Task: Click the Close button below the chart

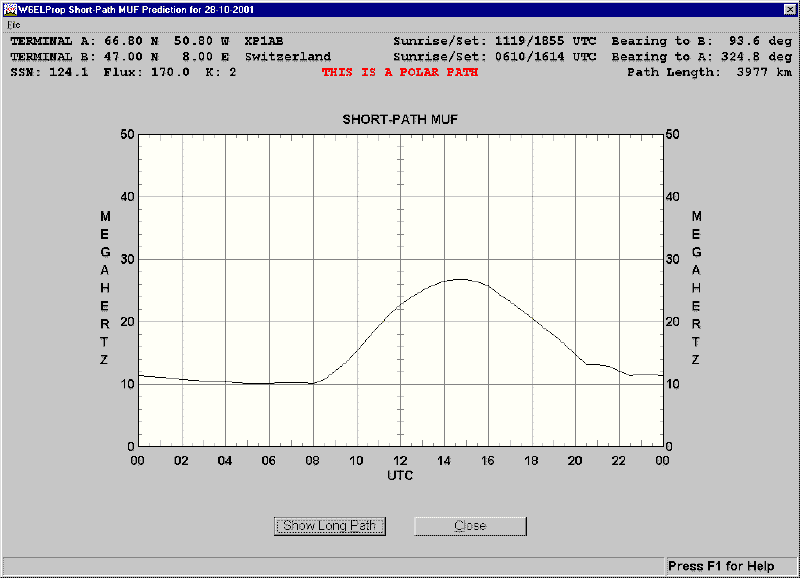Action: 470,526
